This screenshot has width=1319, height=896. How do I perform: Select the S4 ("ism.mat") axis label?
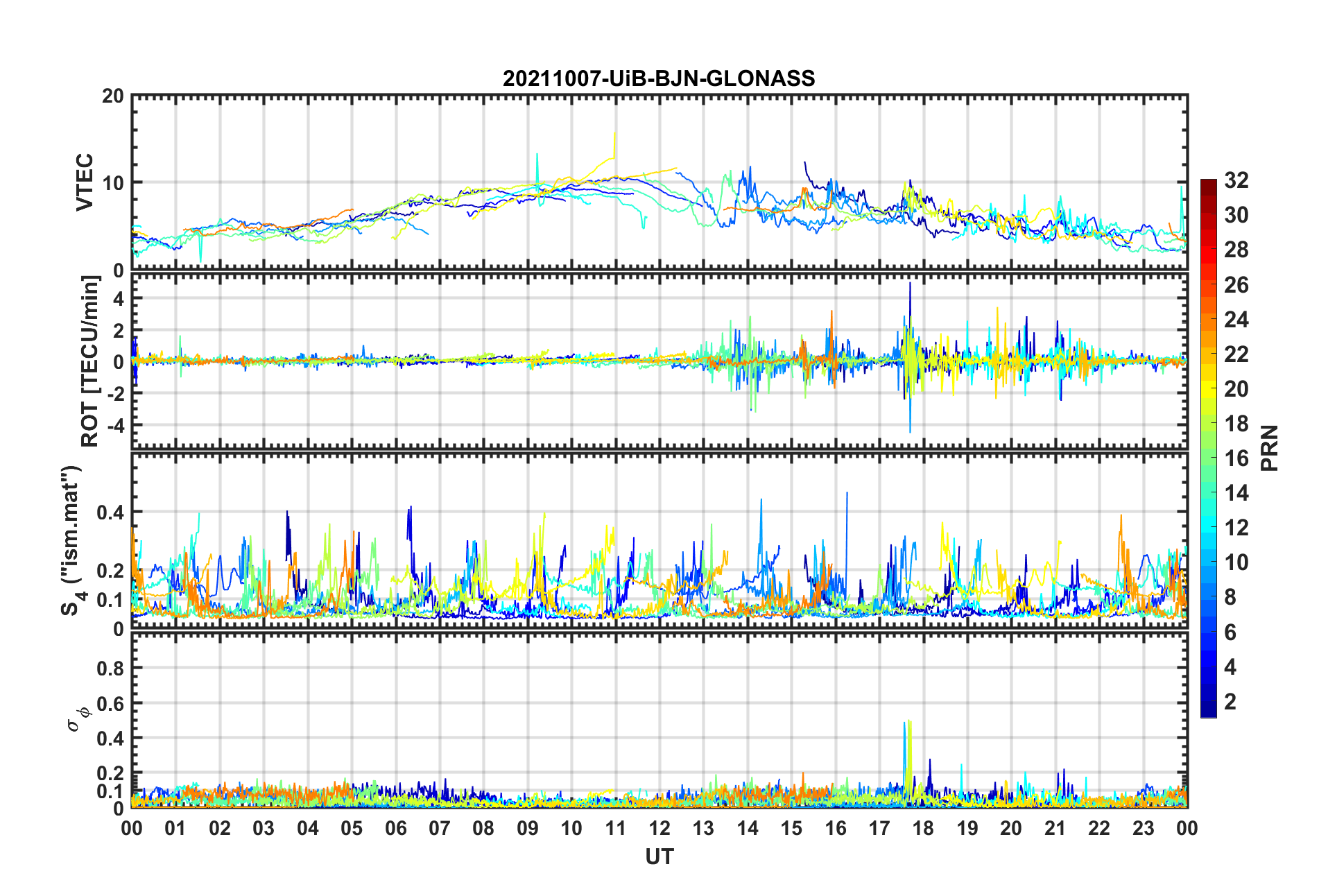tap(72, 540)
